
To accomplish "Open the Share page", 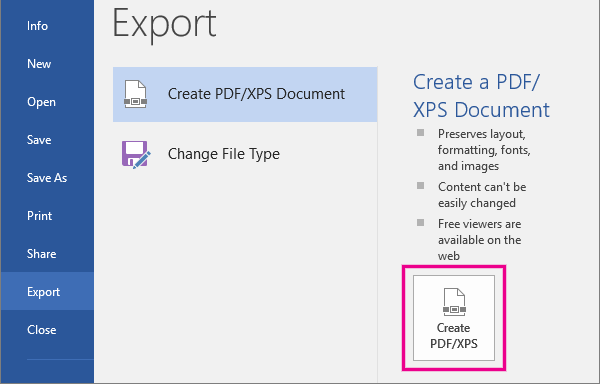I will (x=47, y=254).
